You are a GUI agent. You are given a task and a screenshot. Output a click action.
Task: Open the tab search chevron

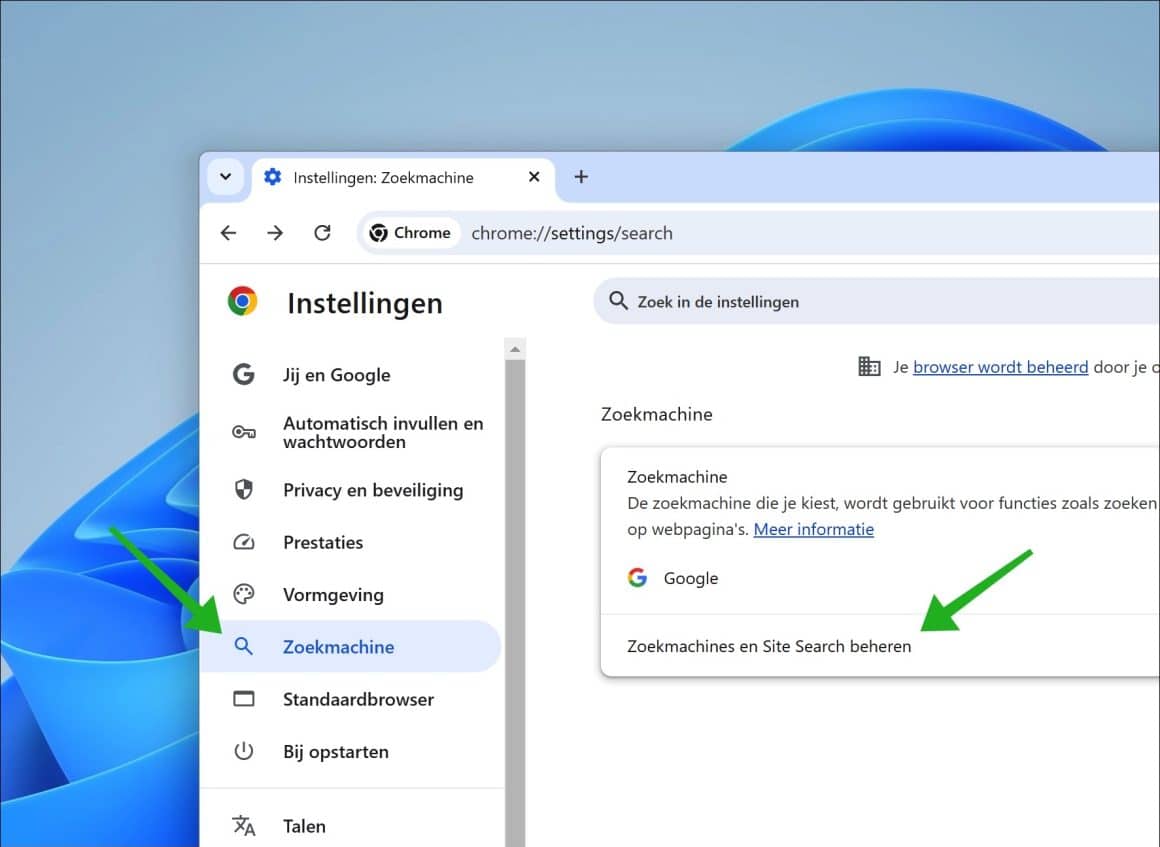click(x=225, y=177)
